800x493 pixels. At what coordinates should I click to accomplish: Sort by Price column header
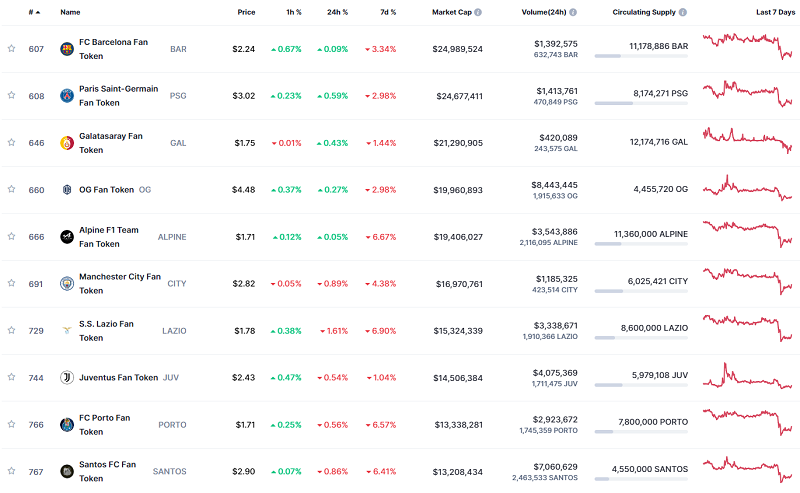tap(246, 12)
